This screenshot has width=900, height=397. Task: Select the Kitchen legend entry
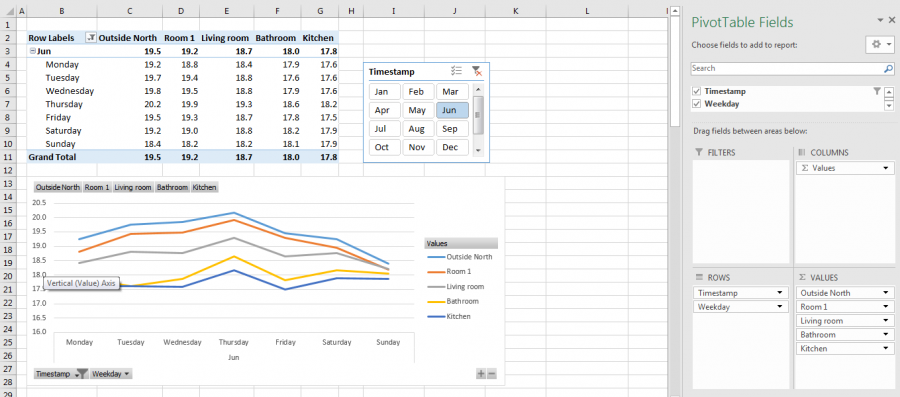(x=449, y=316)
